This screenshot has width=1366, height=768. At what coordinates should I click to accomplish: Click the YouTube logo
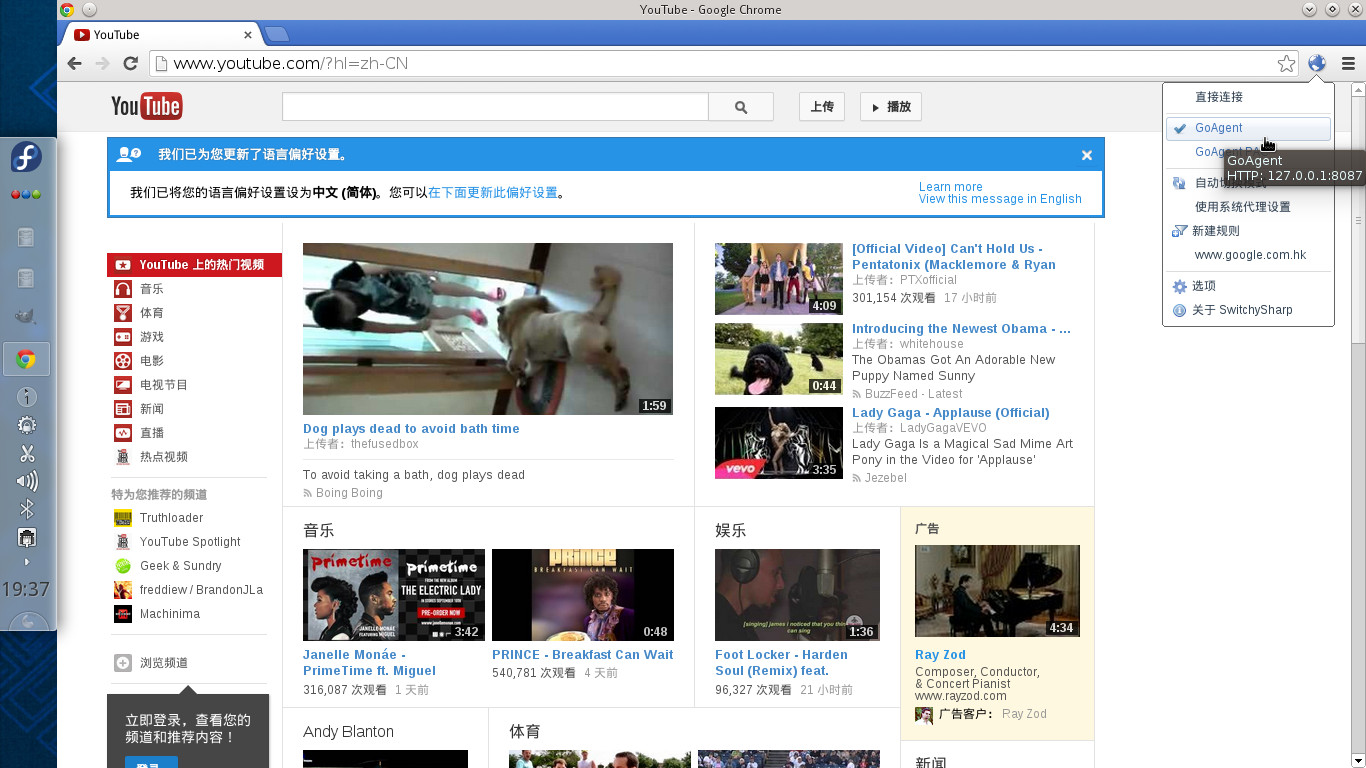[x=147, y=106]
